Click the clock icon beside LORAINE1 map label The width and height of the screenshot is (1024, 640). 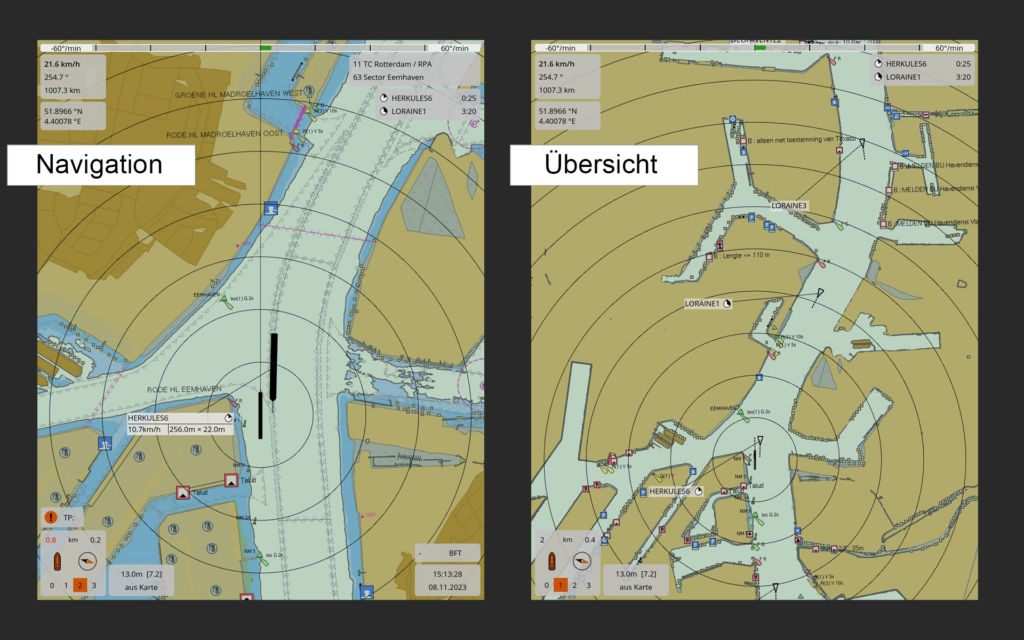727,302
